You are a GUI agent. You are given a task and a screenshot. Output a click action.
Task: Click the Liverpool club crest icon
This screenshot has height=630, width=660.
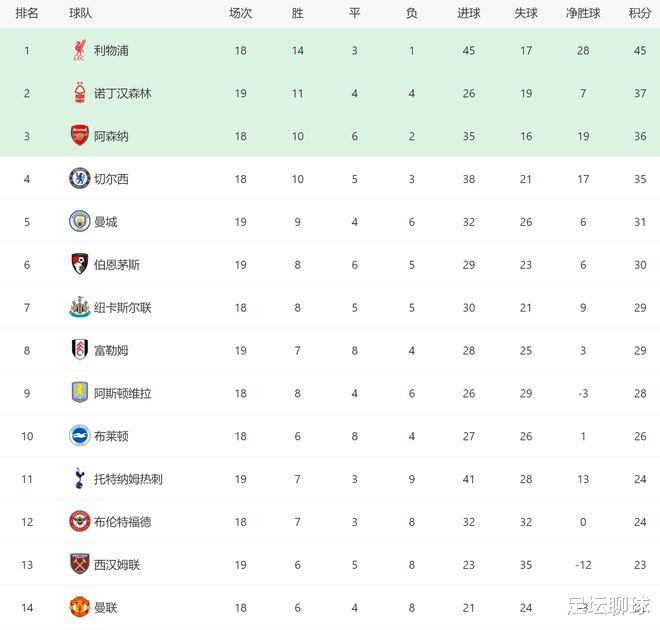[x=80, y=51]
